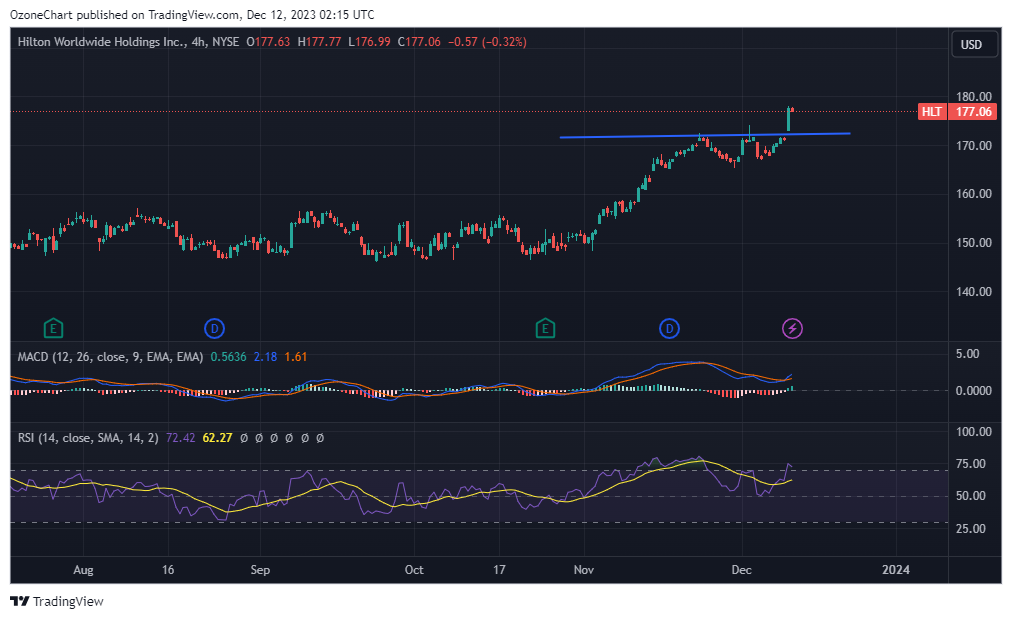Click the high price value H177.77

pos(319,42)
